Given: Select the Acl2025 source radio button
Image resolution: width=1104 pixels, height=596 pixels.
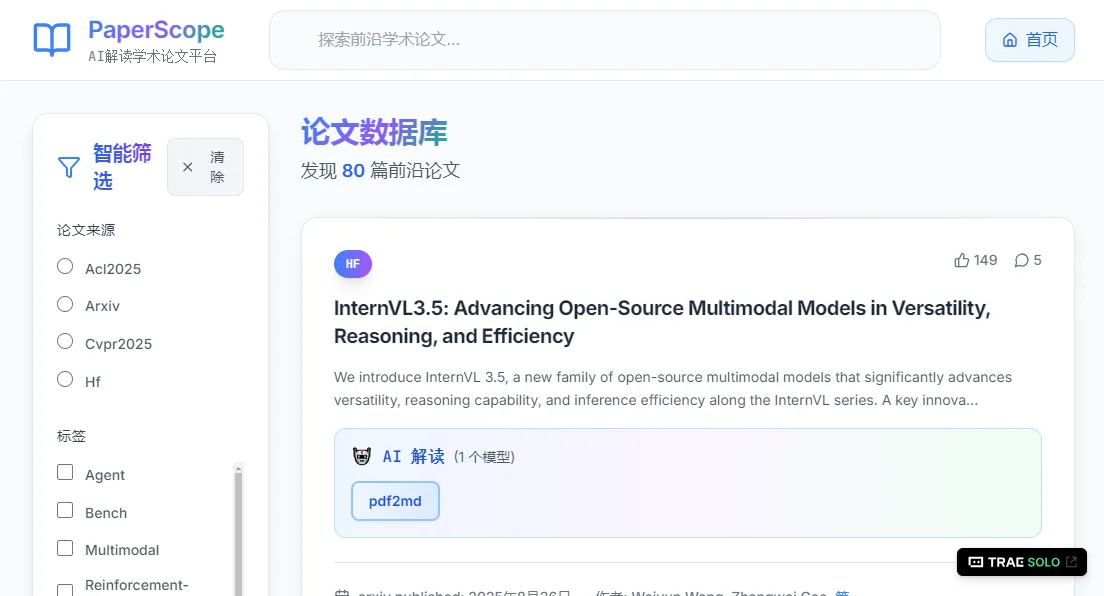Looking at the screenshot, I should point(65,266).
